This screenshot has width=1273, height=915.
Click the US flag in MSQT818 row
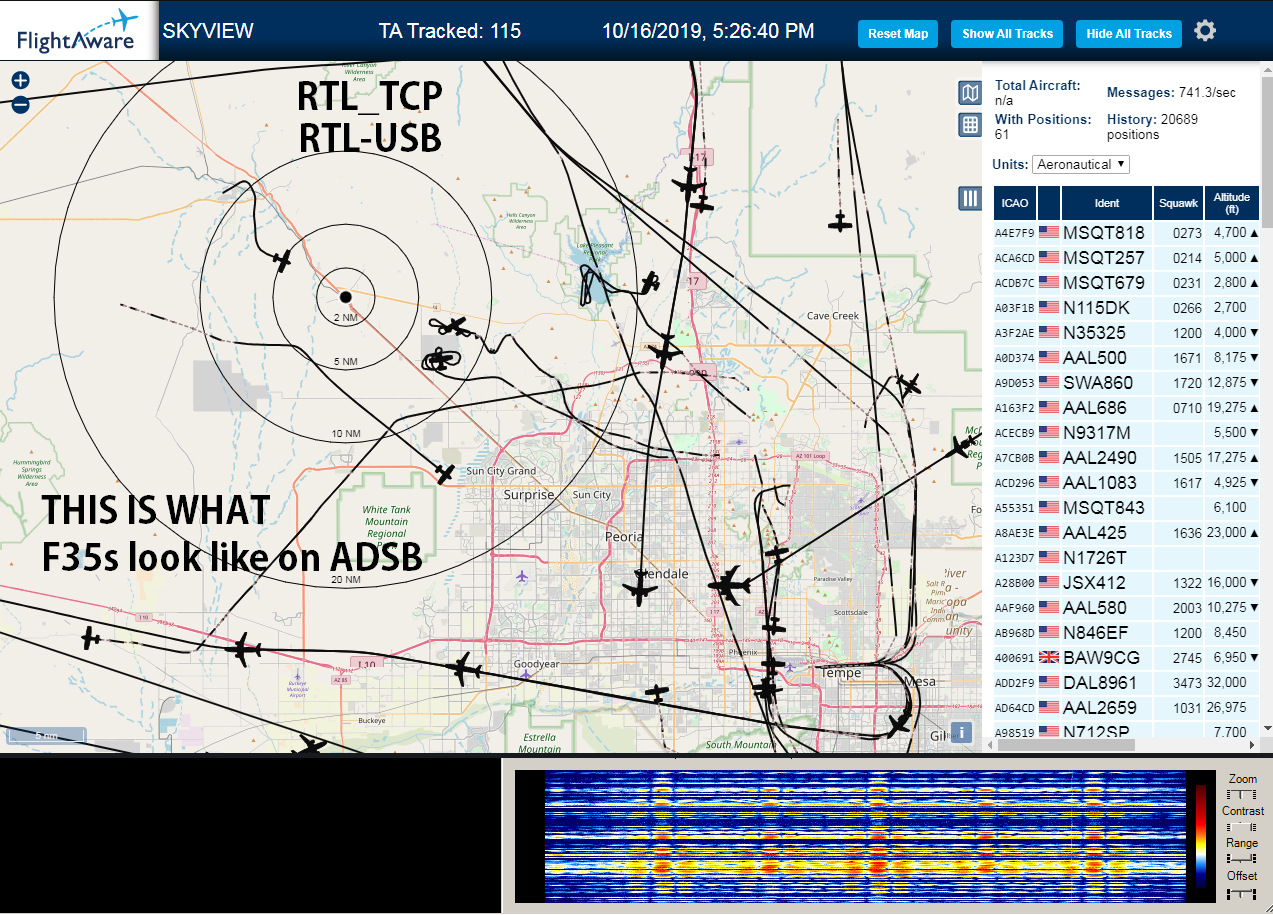1049,233
